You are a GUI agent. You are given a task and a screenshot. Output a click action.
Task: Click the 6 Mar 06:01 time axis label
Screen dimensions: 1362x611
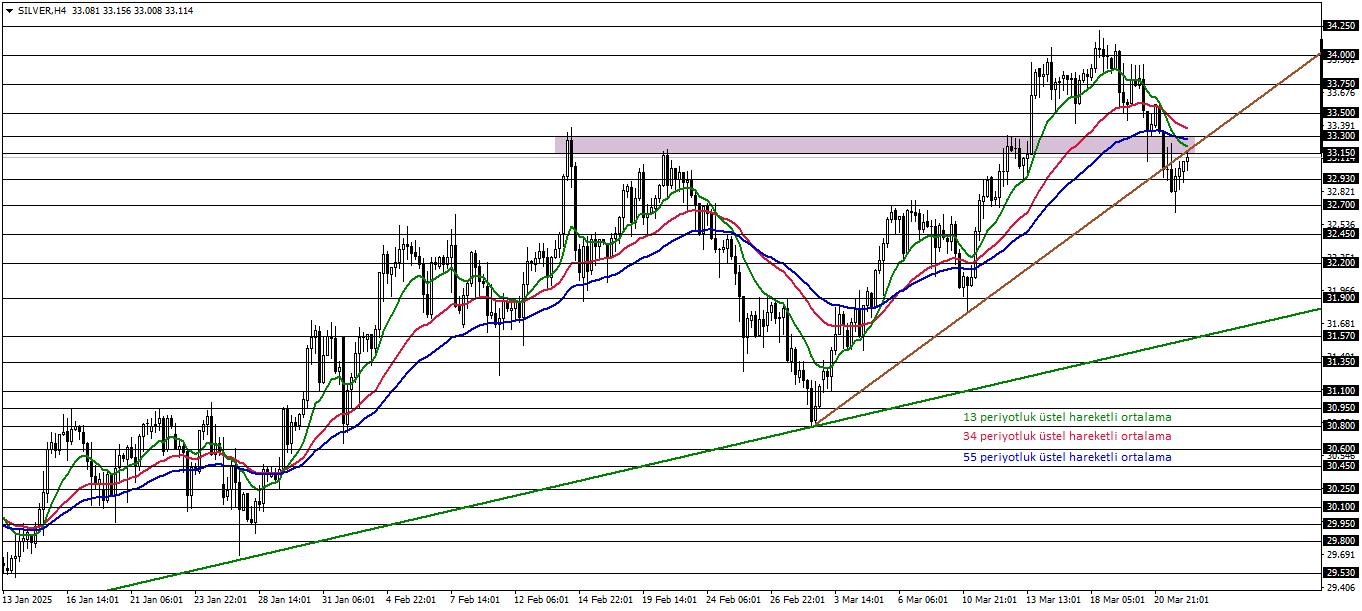[x=923, y=600]
